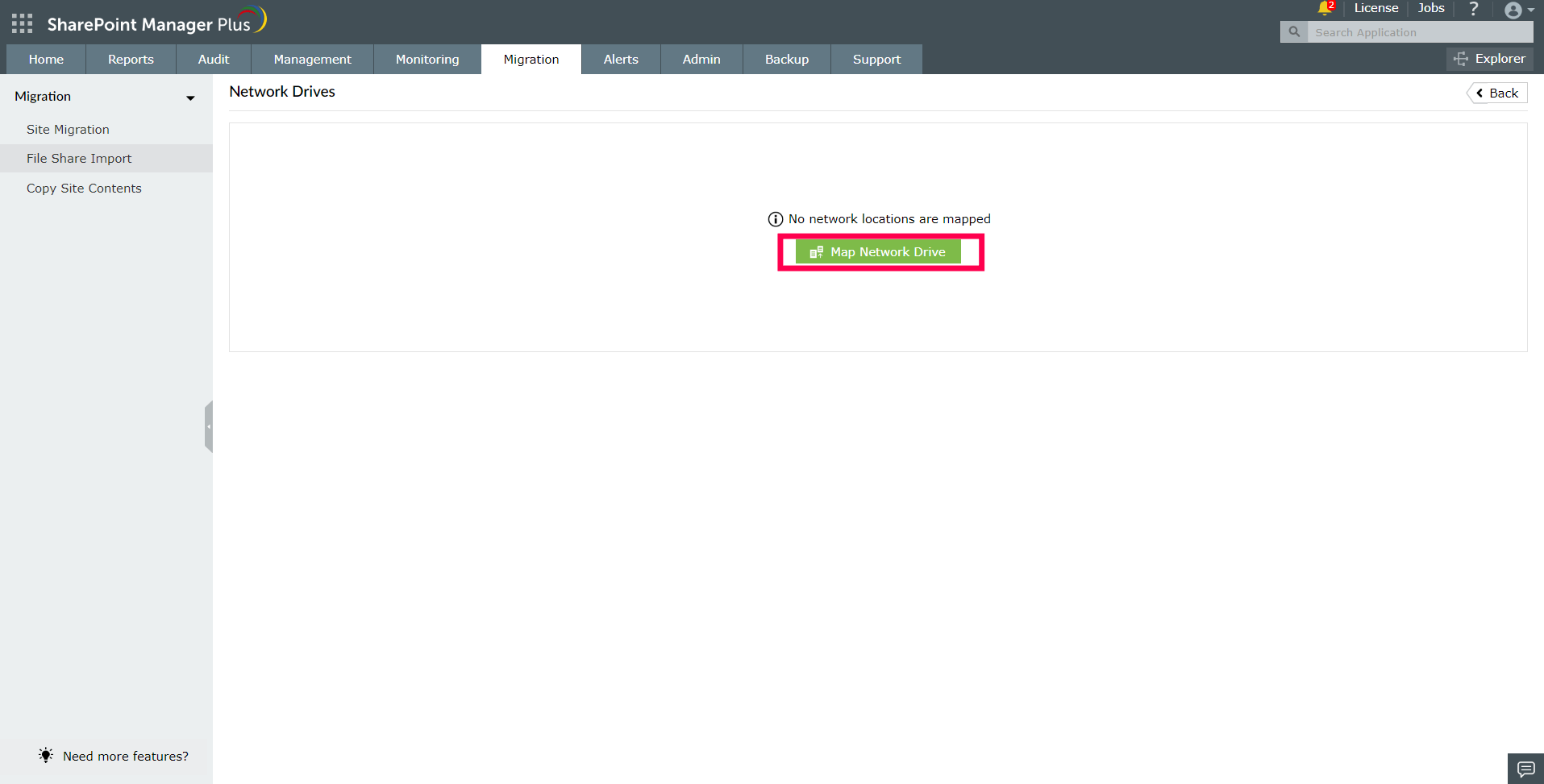Collapse the left sidebar handle
The image size is (1544, 784).
(x=209, y=426)
